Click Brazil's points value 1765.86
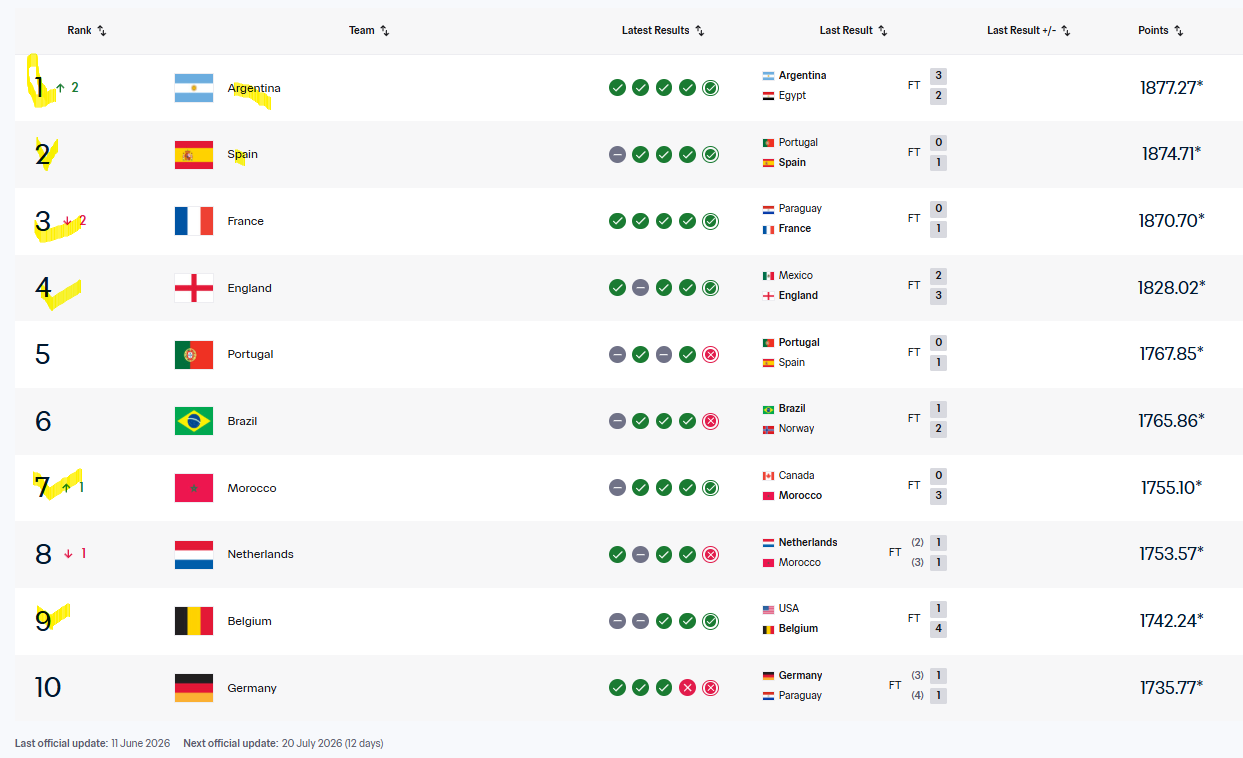The height and width of the screenshot is (758, 1243). (x=1171, y=421)
